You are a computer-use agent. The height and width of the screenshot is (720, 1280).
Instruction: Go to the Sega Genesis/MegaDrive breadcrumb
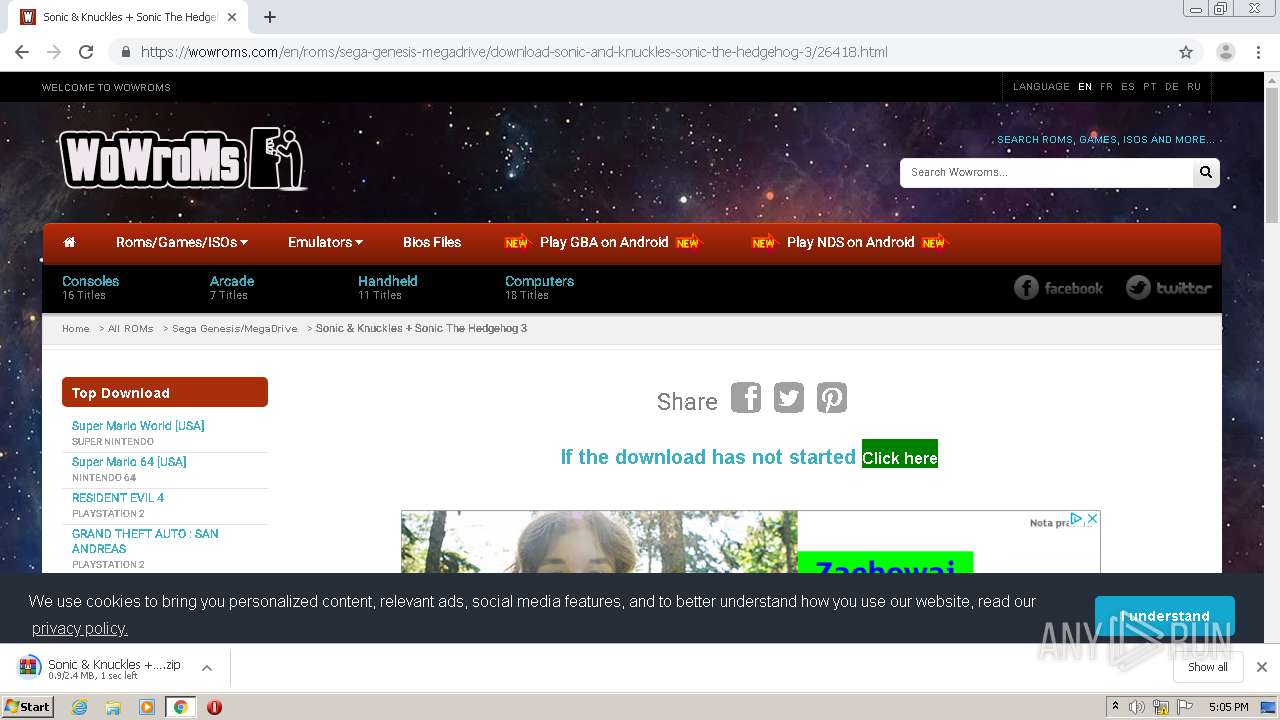pyautogui.click(x=235, y=328)
